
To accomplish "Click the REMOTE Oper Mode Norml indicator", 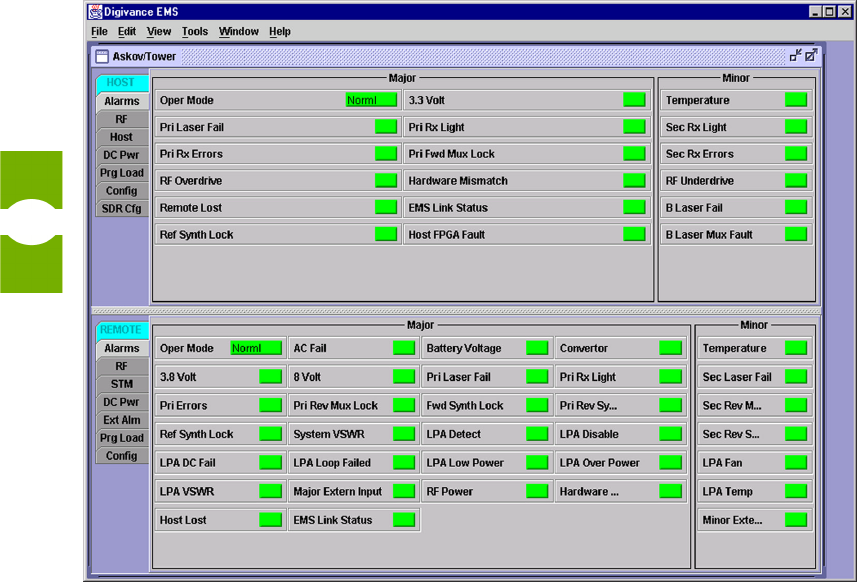I will point(256,348).
